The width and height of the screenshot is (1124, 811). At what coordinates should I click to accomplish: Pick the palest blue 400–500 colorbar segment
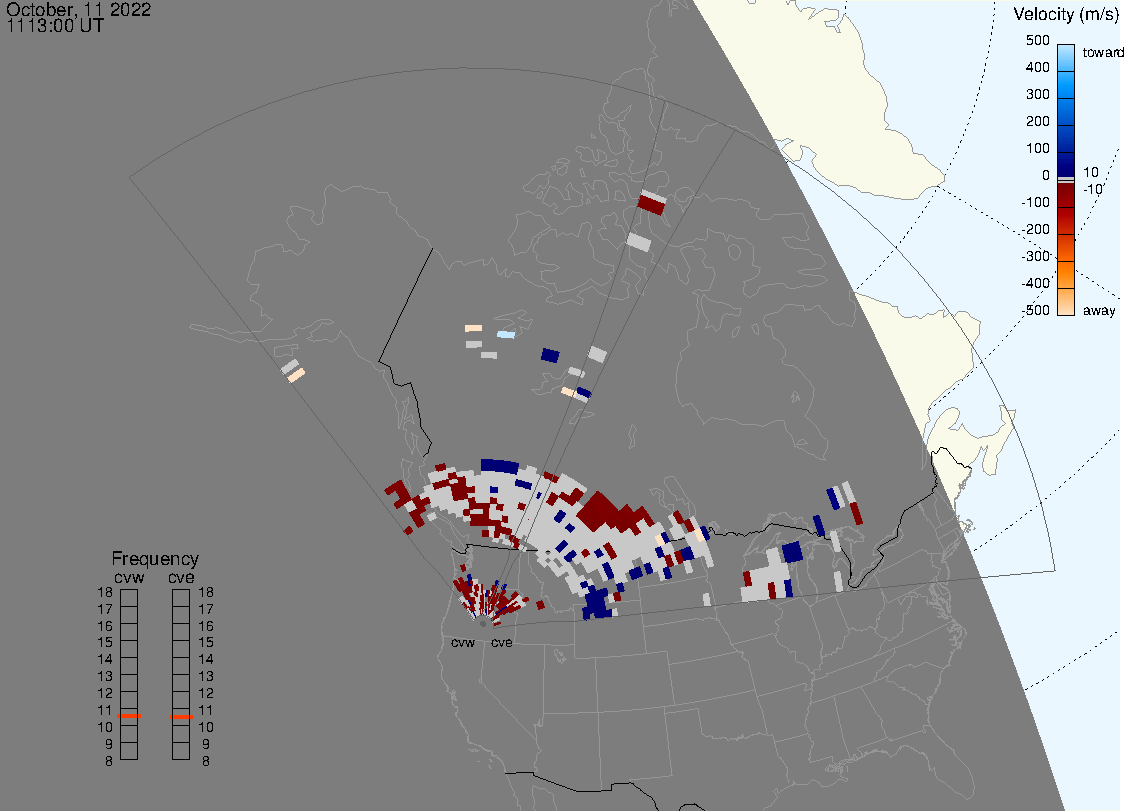(1066, 57)
